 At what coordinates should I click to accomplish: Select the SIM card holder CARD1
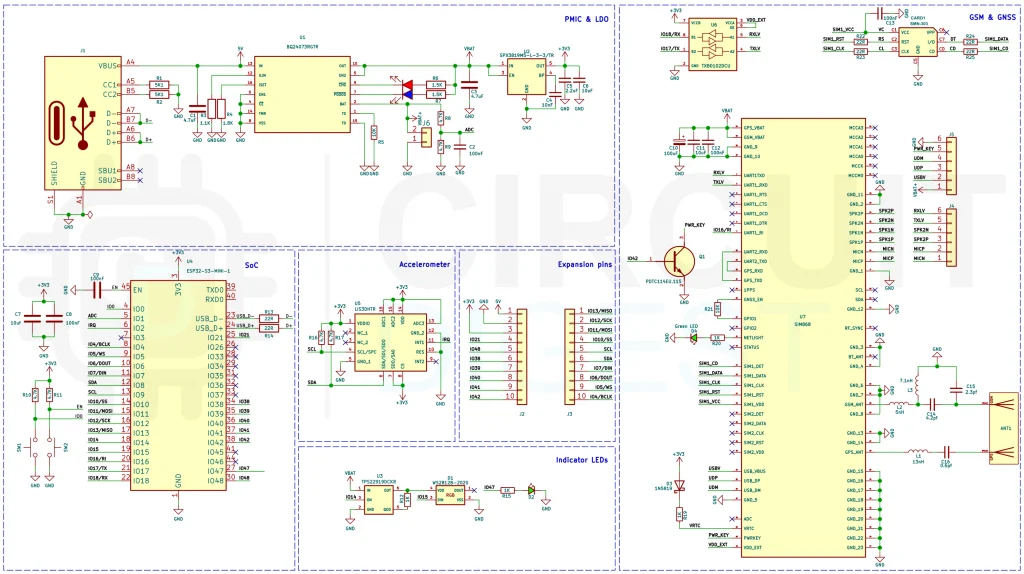918,42
